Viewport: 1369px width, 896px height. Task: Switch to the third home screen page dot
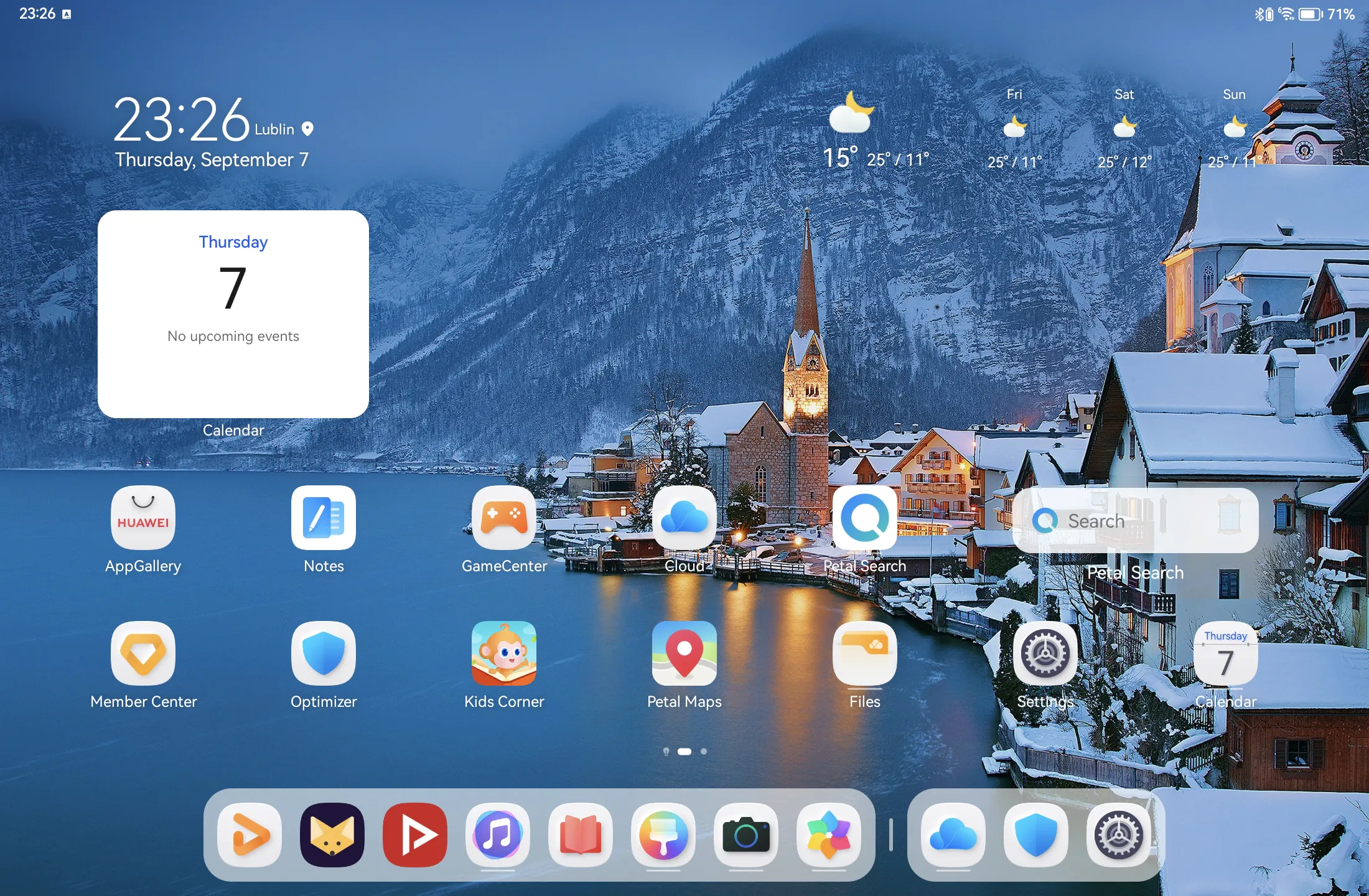[x=704, y=752]
